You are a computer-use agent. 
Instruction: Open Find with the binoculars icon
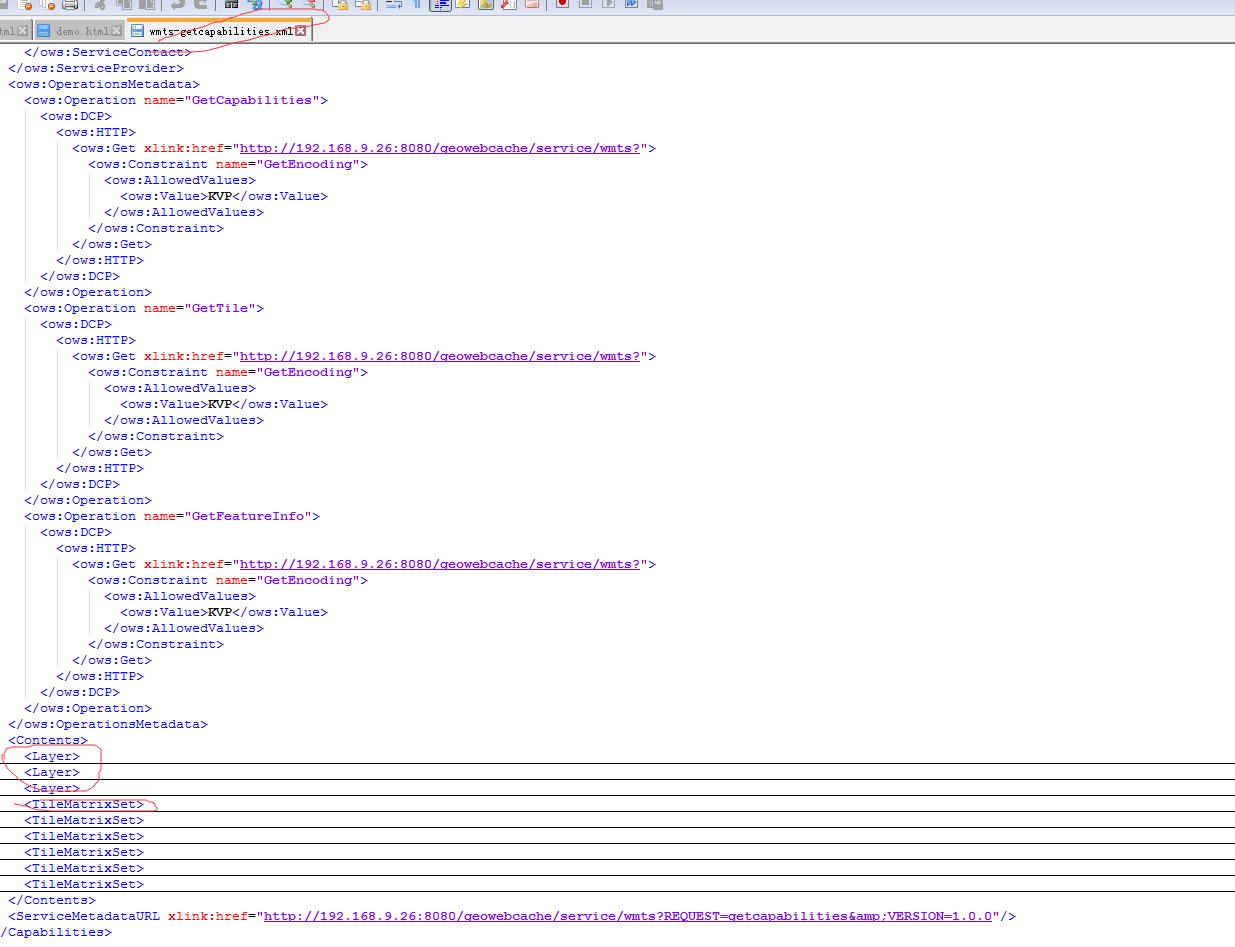click(x=231, y=4)
